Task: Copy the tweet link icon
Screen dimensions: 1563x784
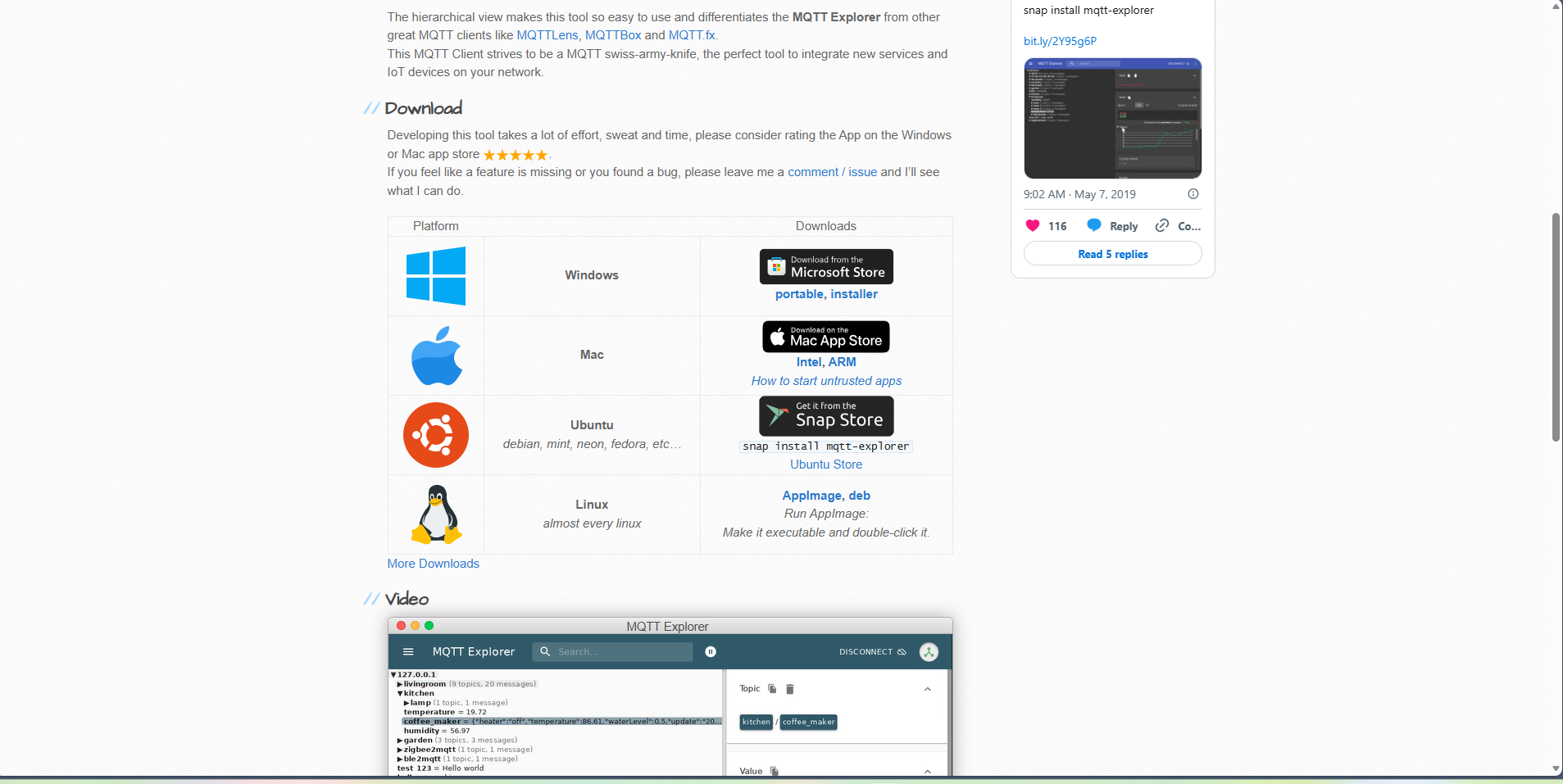Action: click(1162, 225)
